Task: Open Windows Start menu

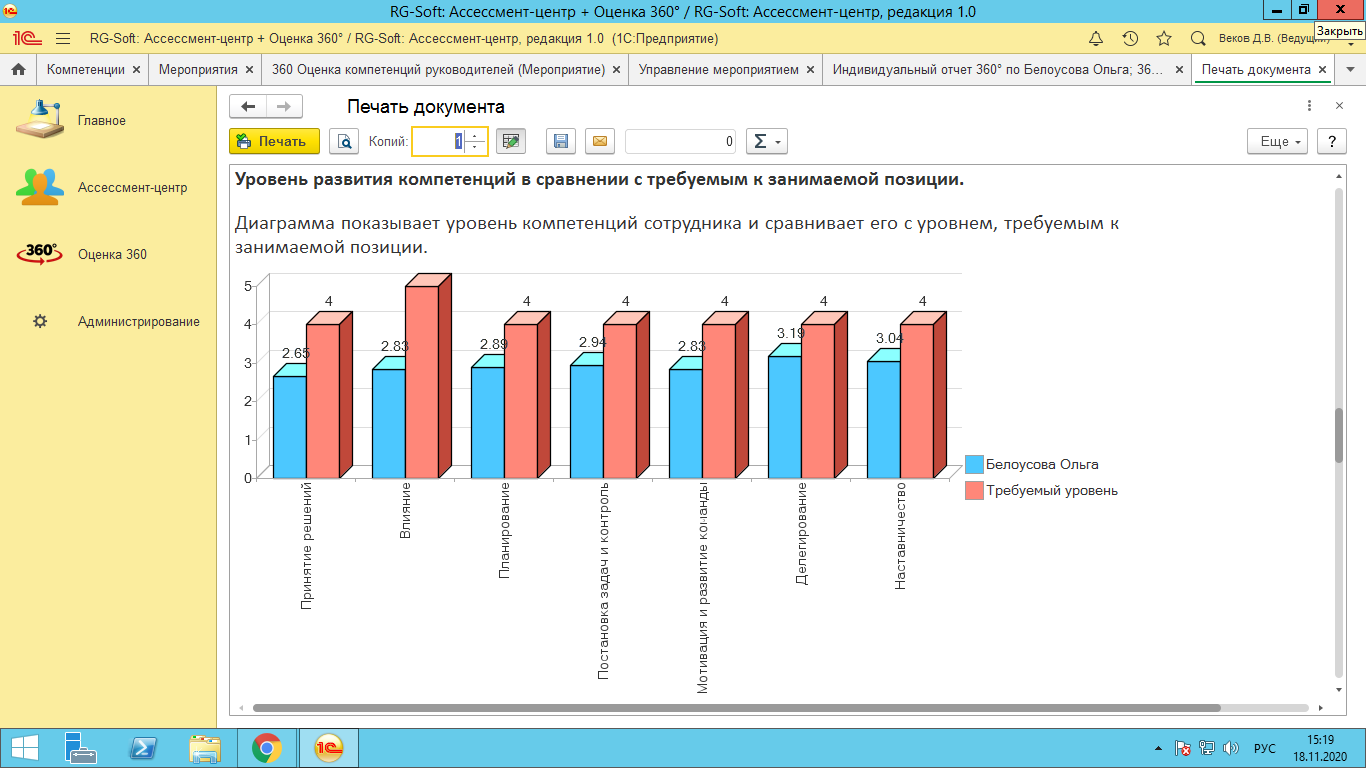Action: (x=24, y=748)
